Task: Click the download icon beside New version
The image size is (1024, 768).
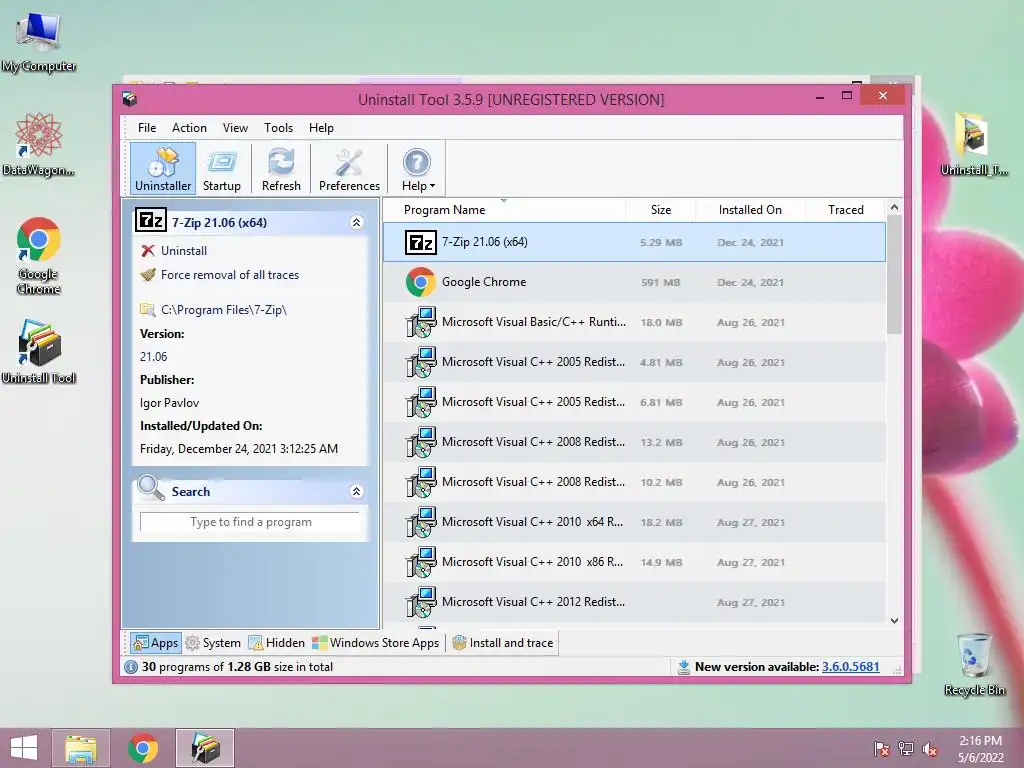Action: pyautogui.click(x=683, y=667)
